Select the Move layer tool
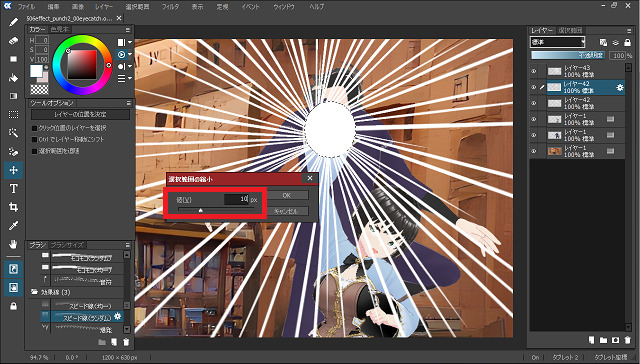This screenshot has width=640, height=364. pos(13,170)
